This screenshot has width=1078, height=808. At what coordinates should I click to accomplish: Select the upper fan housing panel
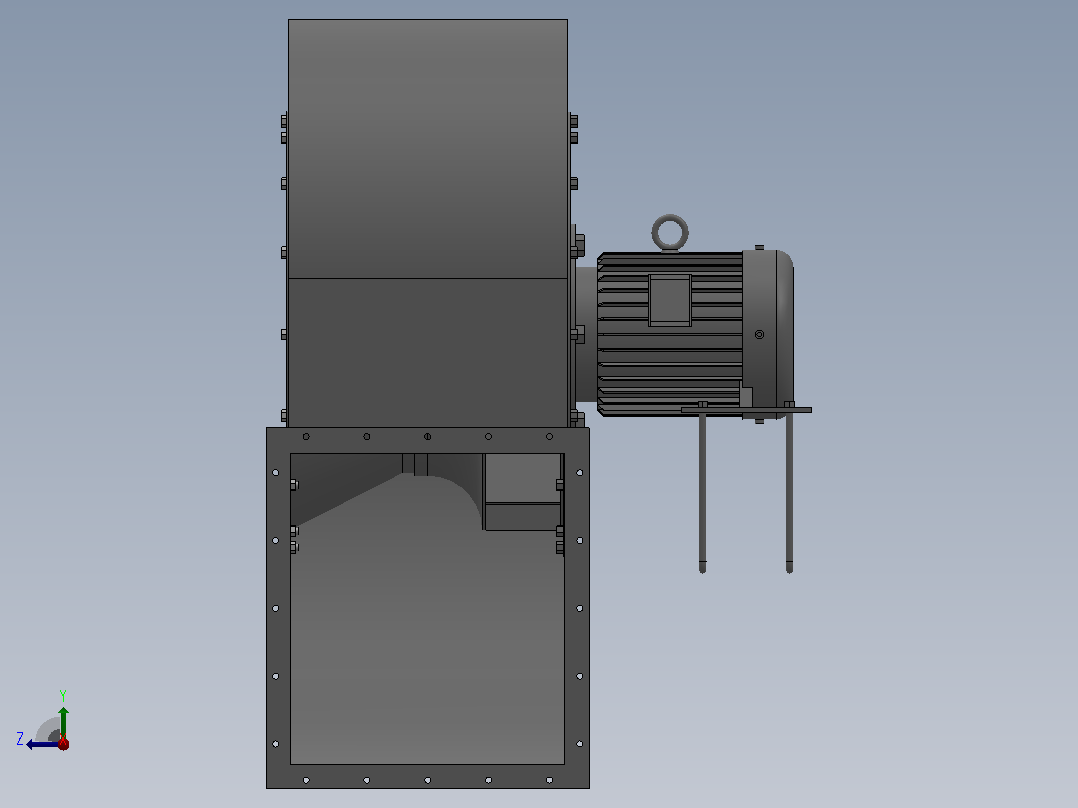(x=428, y=149)
